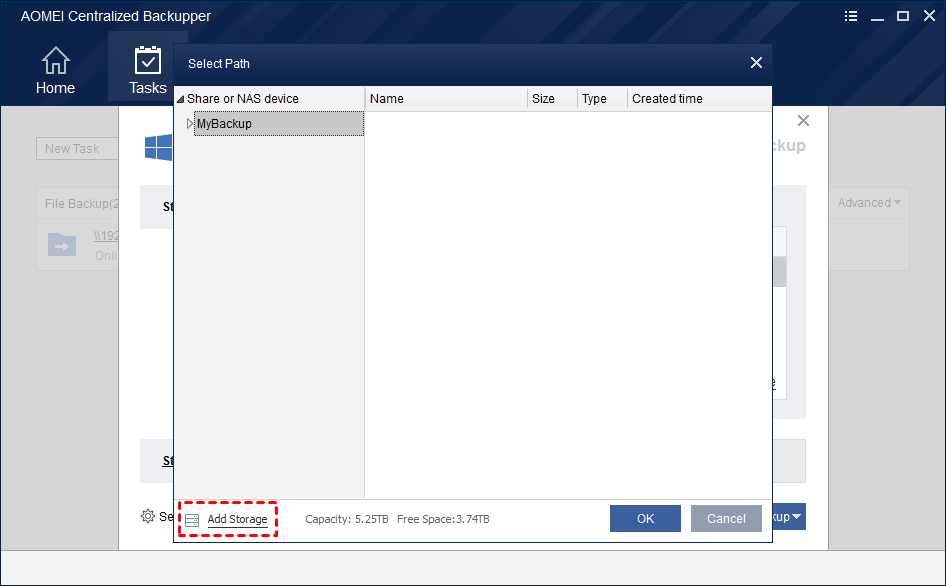Close the background backup task window
The width and height of the screenshot is (946, 586).
(x=803, y=121)
